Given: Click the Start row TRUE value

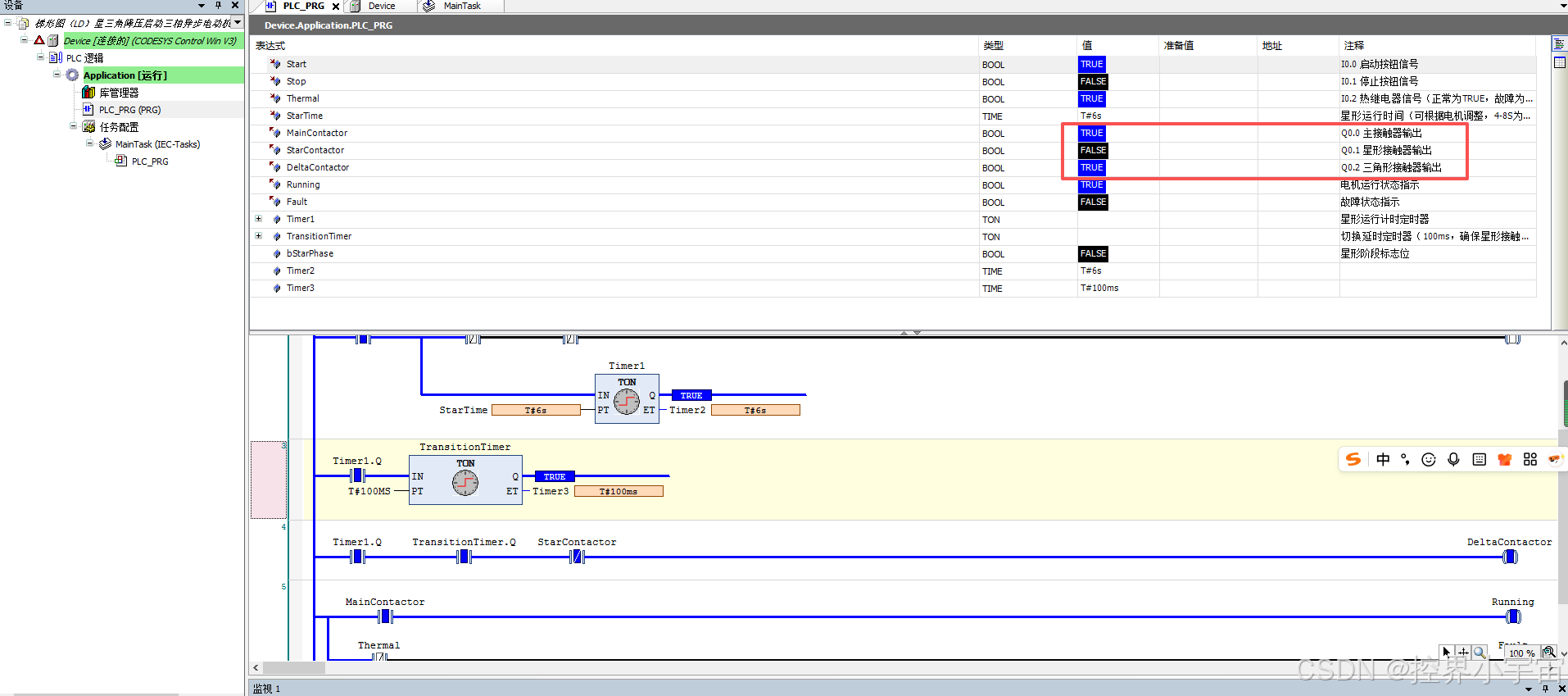Looking at the screenshot, I should point(1092,64).
